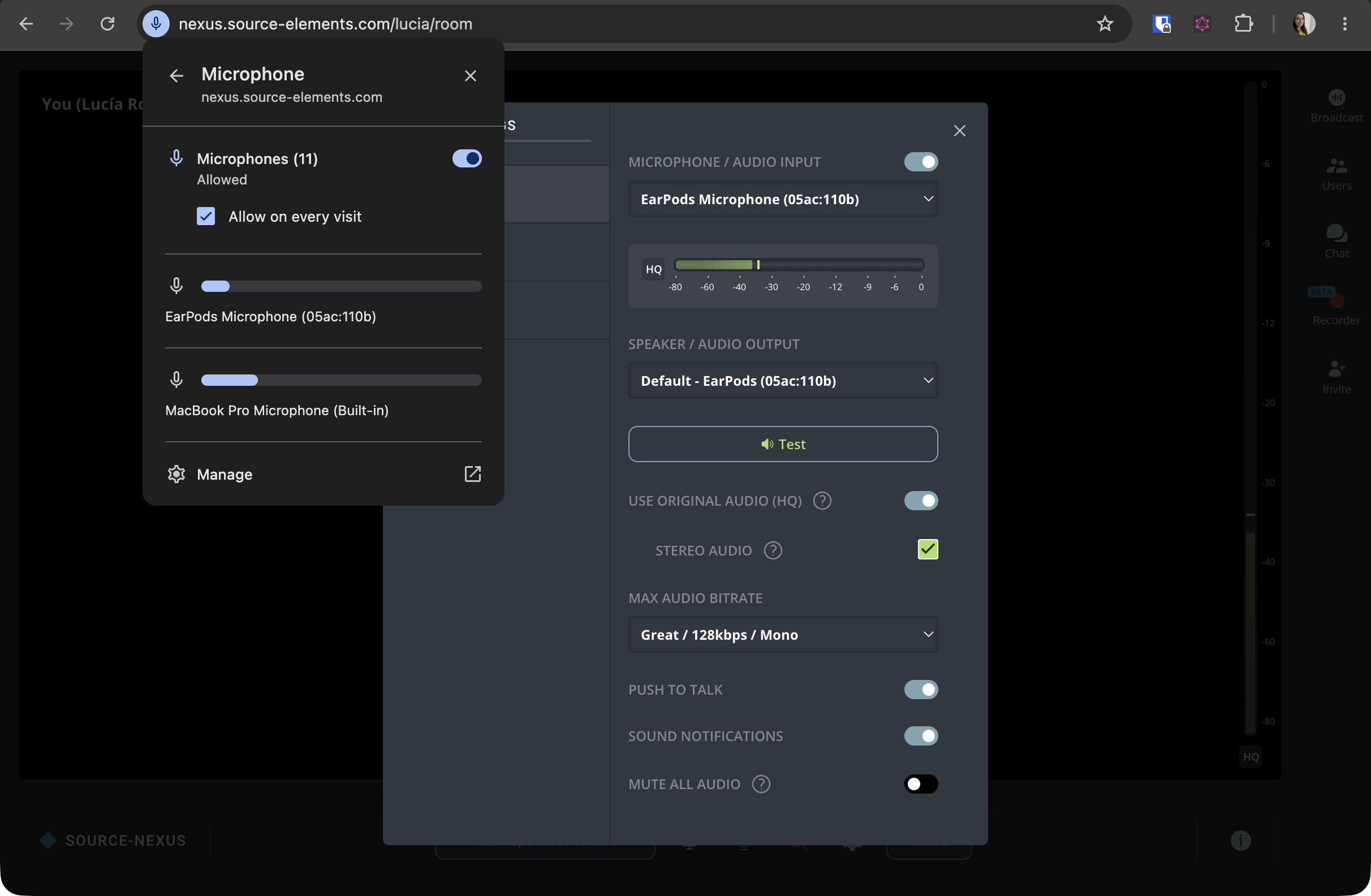Image resolution: width=1371 pixels, height=896 pixels.
Task: Bookmark this page with star icon
Action: (x=1104, y=24)
